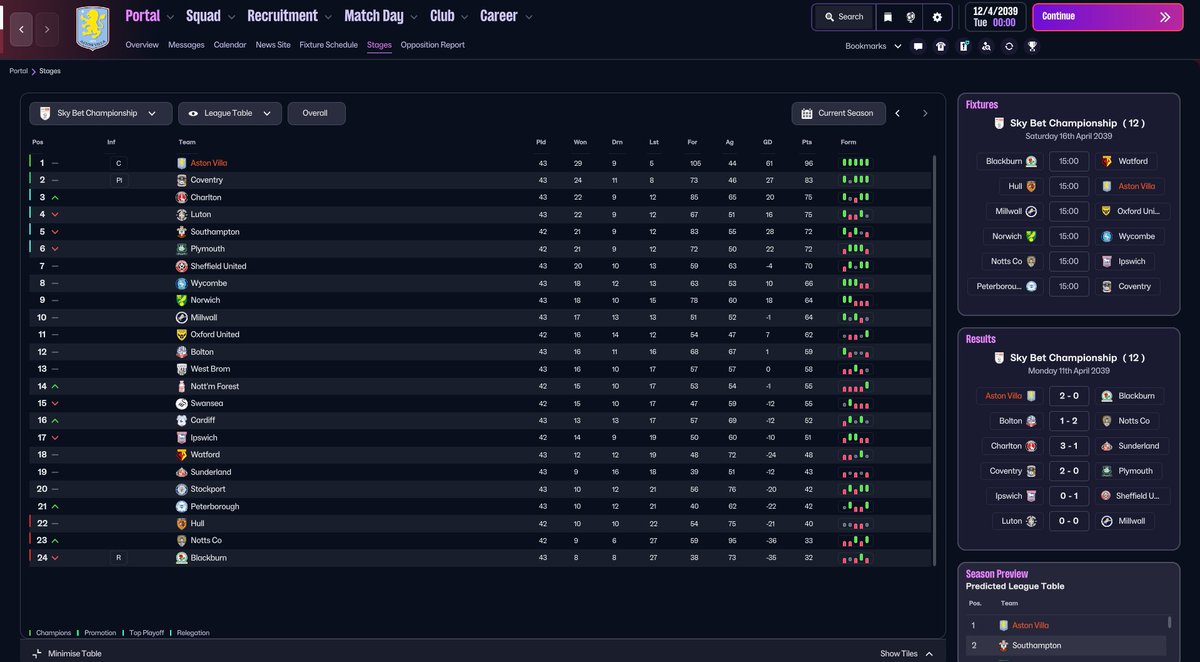1200x662 pixels.
Task: Open the speech bubble messages bookmark
Action: pyautogui.click(x=918, y=46)
